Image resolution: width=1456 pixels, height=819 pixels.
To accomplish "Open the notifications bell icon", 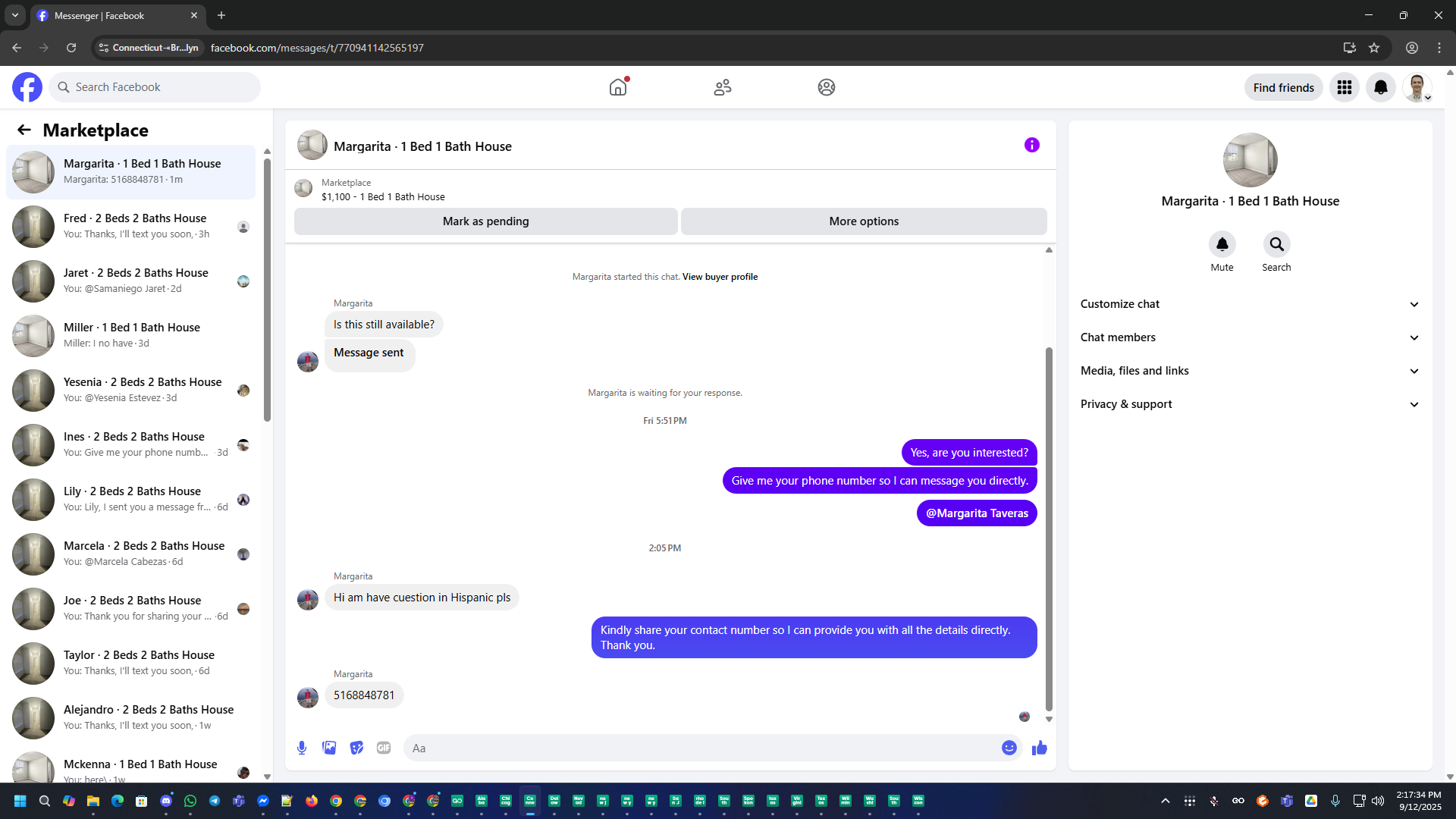I will click(x=1380, y=87).
